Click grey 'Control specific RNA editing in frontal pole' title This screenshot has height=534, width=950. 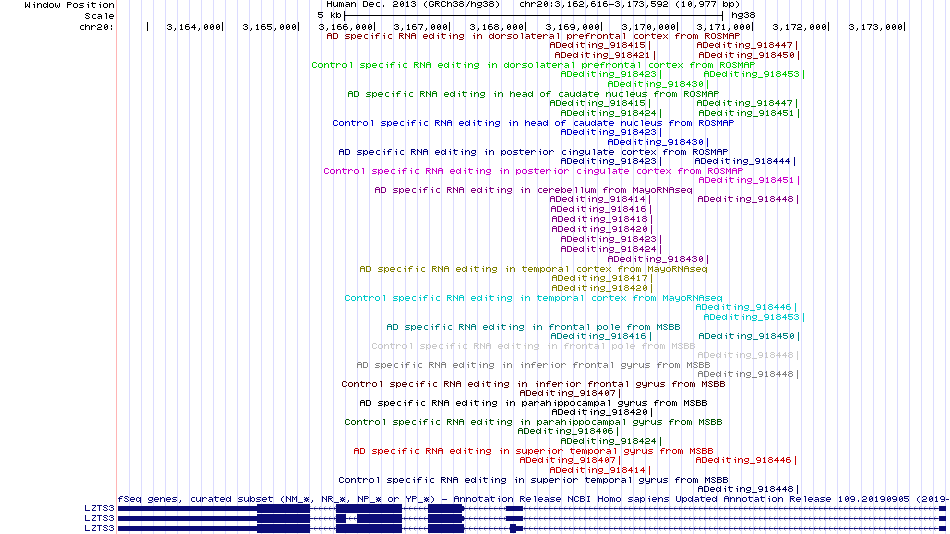pyautogui.click(x=533, y=346)
